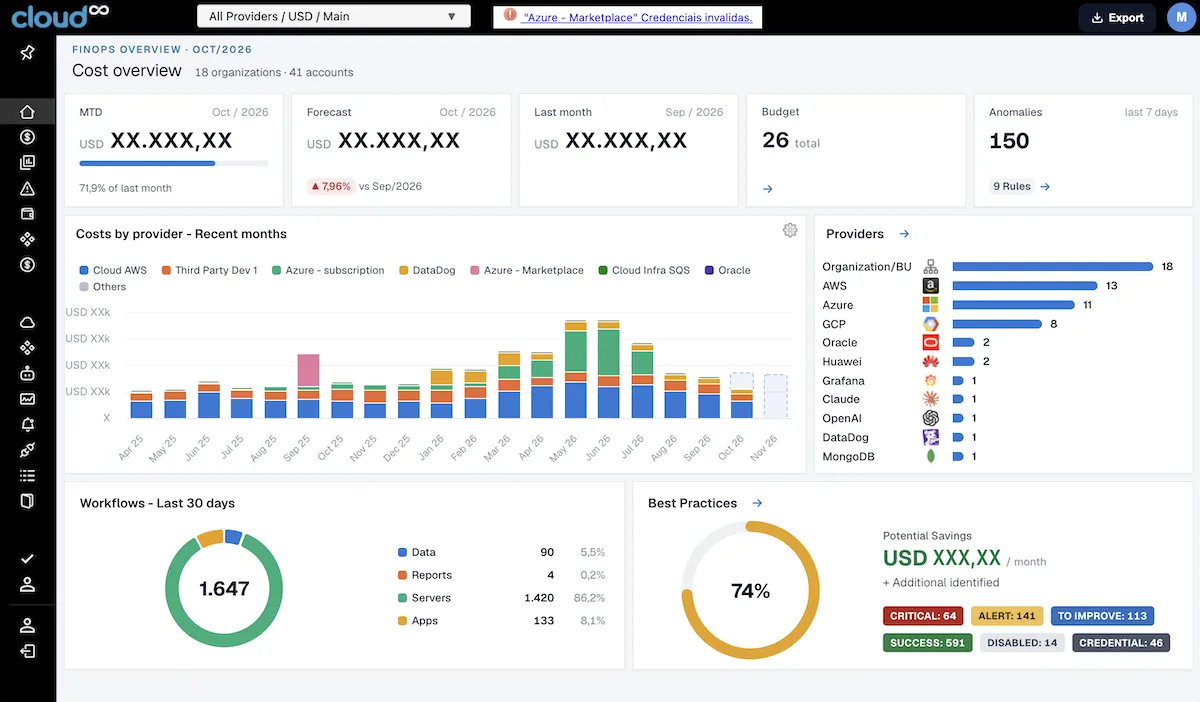Open the robot icon in the sidebar

pyautogui.click(x=28, y=374)
